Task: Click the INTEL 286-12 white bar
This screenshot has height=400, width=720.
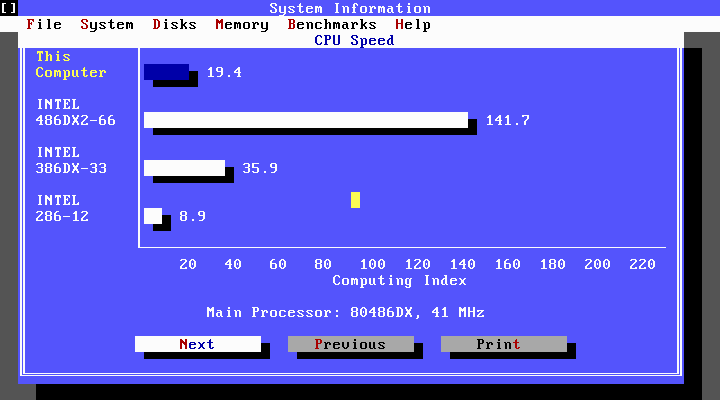Action: 153,216
